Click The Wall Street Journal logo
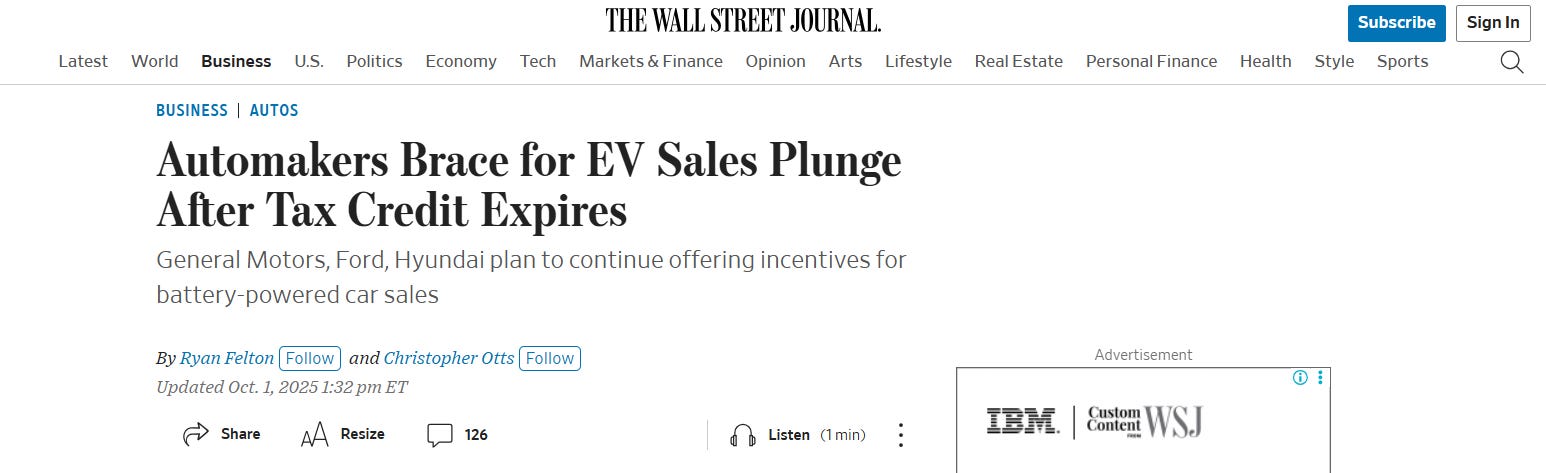The image size is (1546, 473). click(x=743, y=20)
